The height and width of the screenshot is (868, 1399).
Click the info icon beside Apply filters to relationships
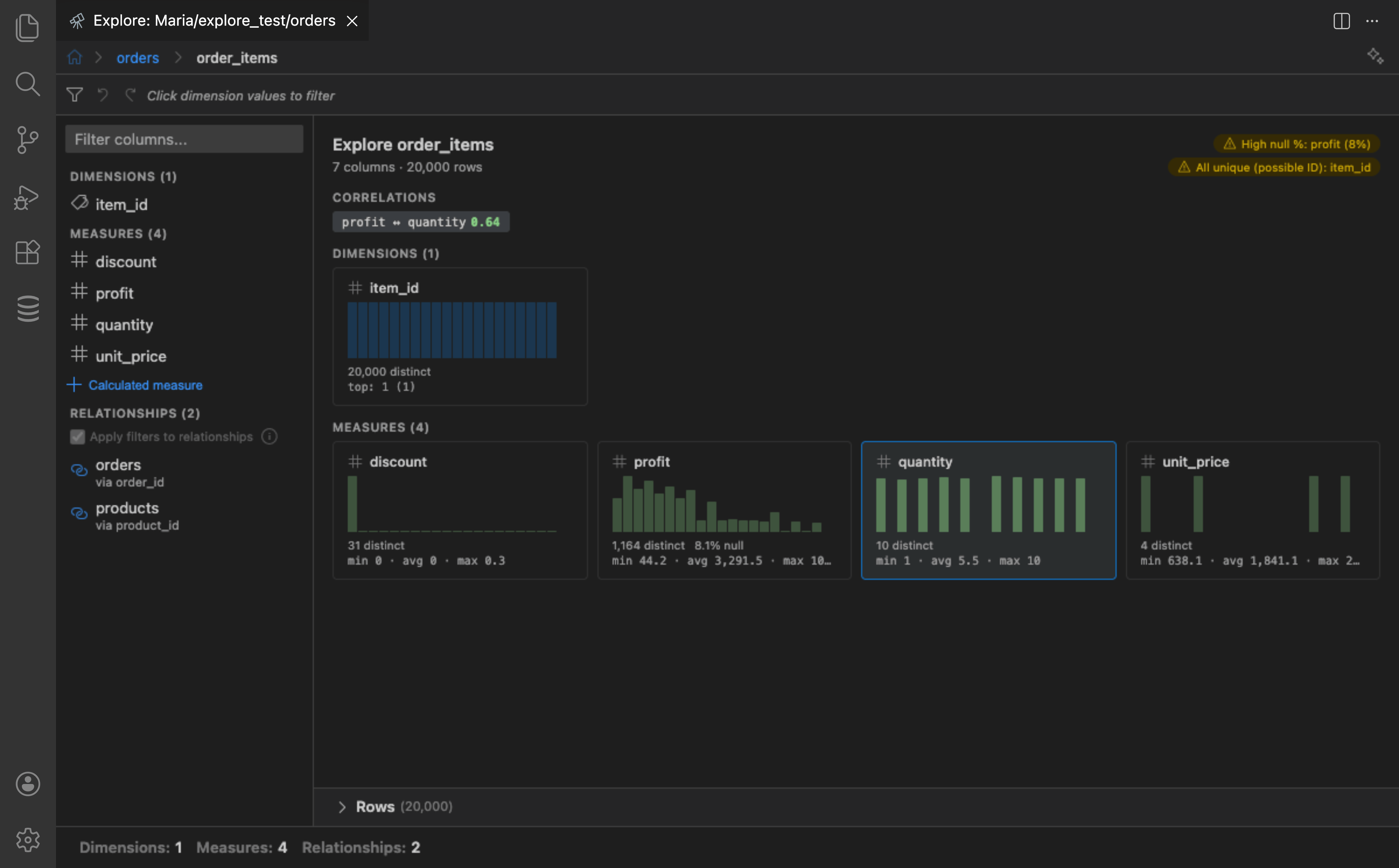tap(269, 436)
